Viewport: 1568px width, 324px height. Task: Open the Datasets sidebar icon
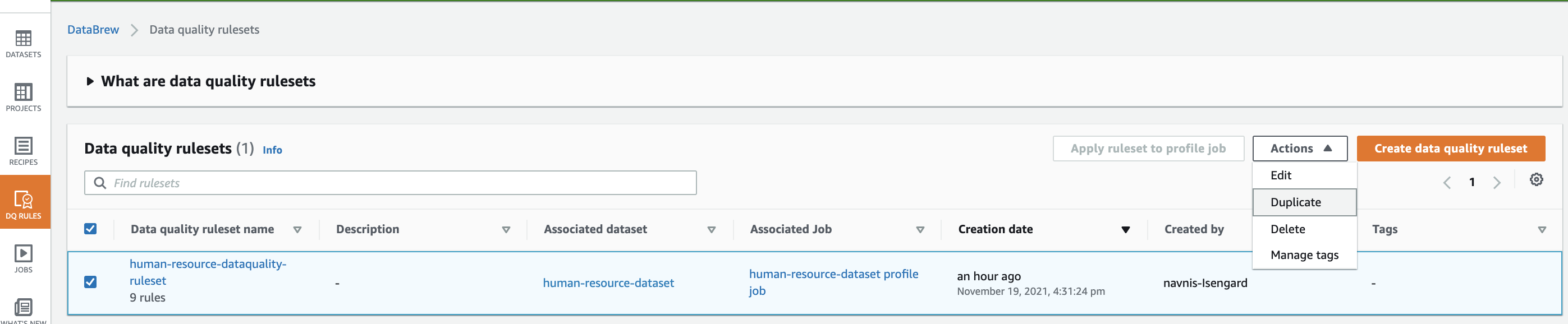[24, 43]
